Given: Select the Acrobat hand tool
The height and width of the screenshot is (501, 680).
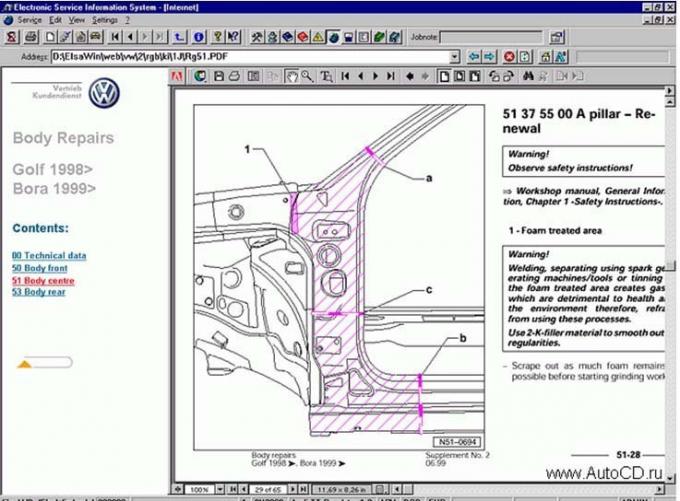Looking at the screenshot, I should pyautogui.click(x=291, y=75).
